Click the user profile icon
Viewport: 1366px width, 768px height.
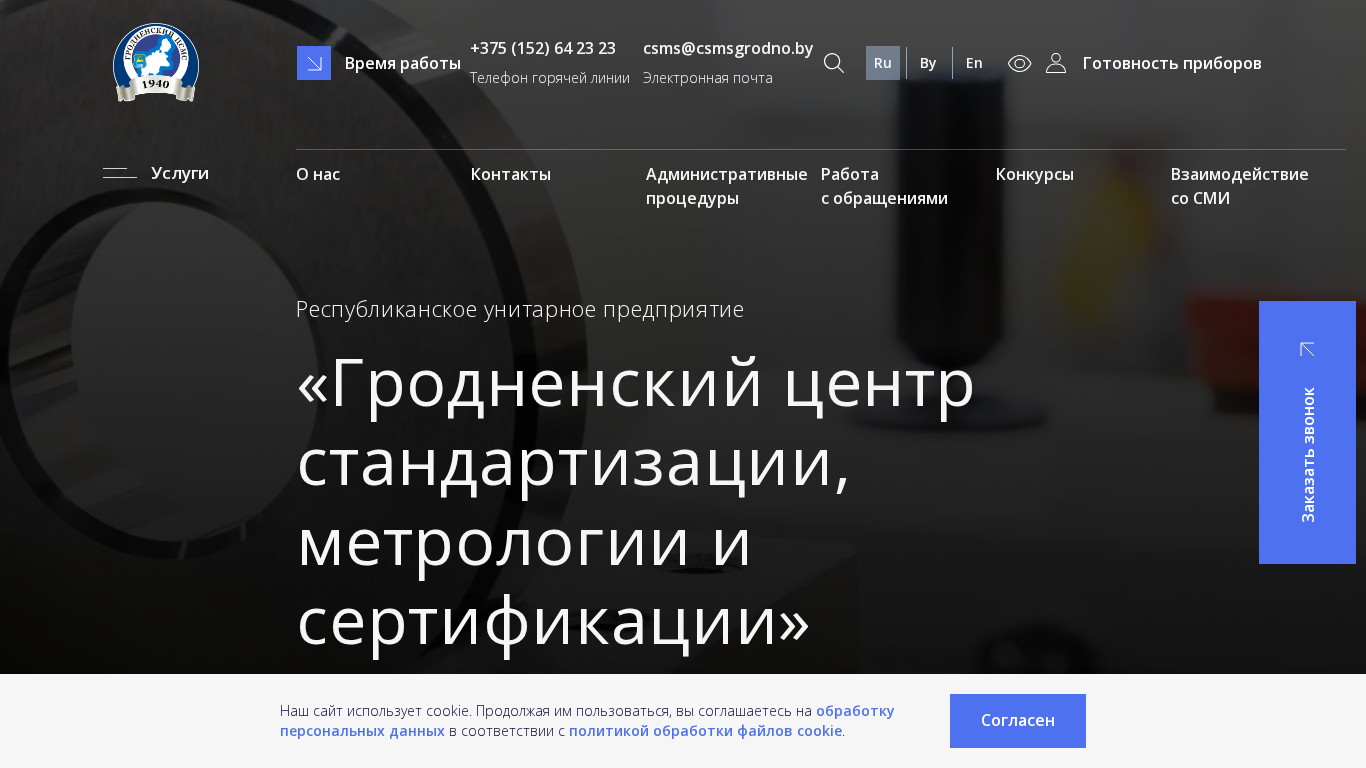[x=1056, y=63]
